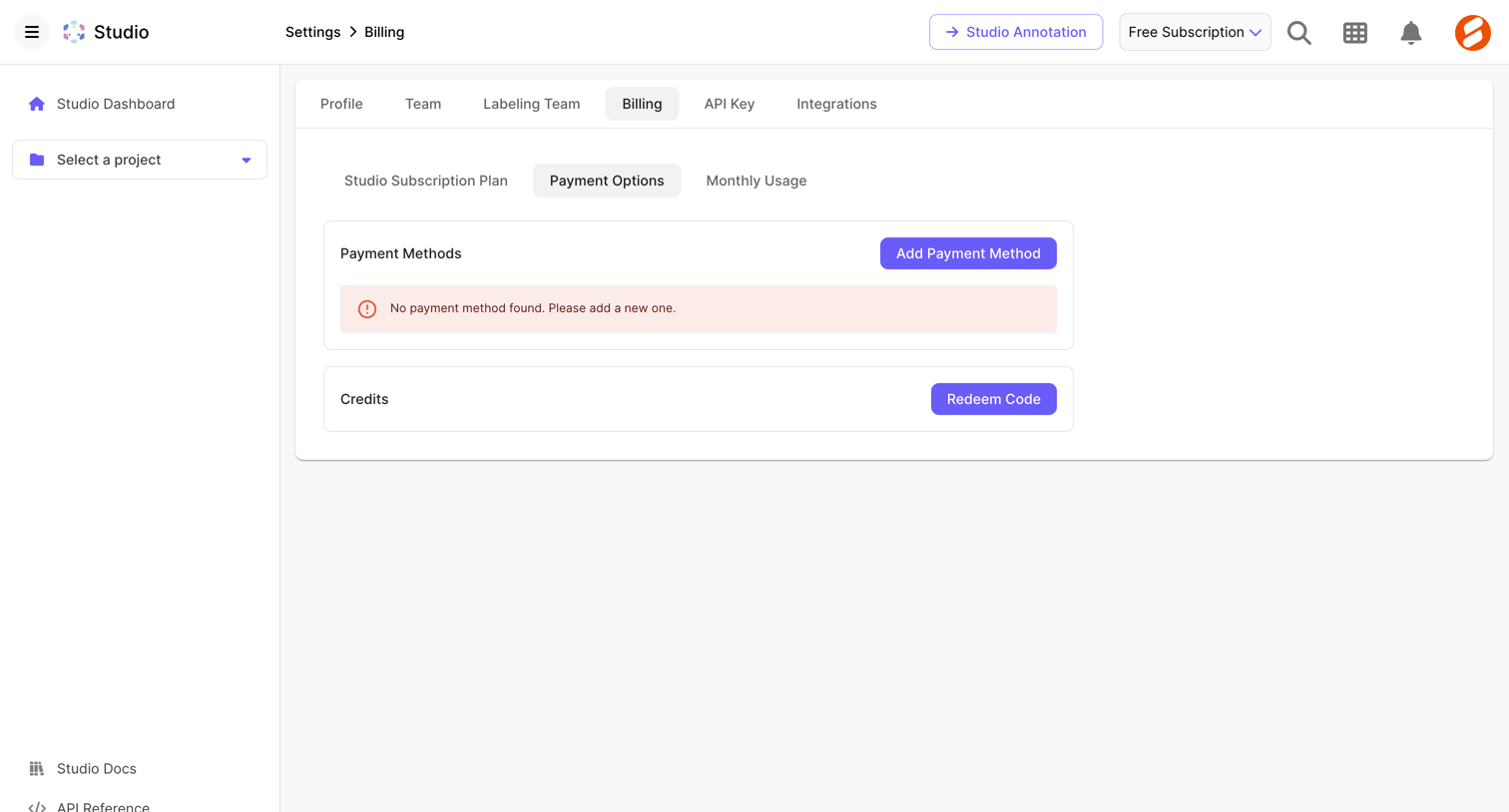Go to Studio Annotation
This screenshot has width=1509, height=812.
(x=1016, y=32)
